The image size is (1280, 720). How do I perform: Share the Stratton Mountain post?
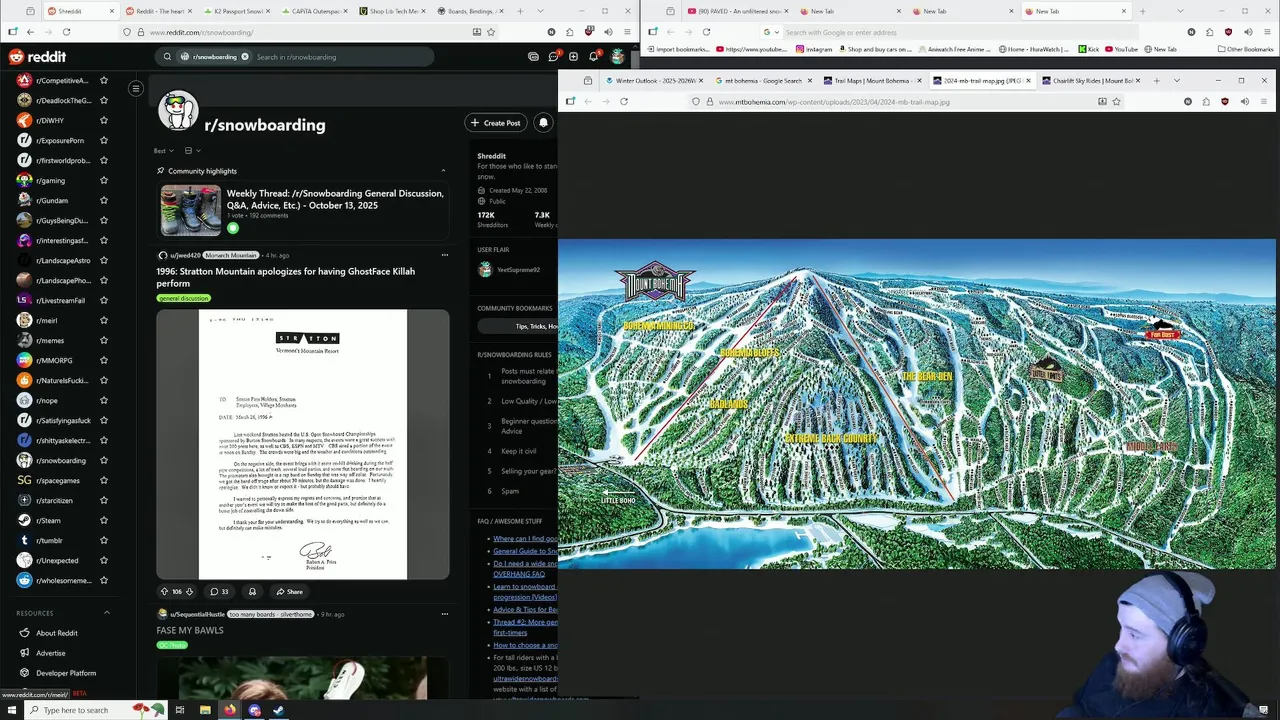[x=289, y=592]
